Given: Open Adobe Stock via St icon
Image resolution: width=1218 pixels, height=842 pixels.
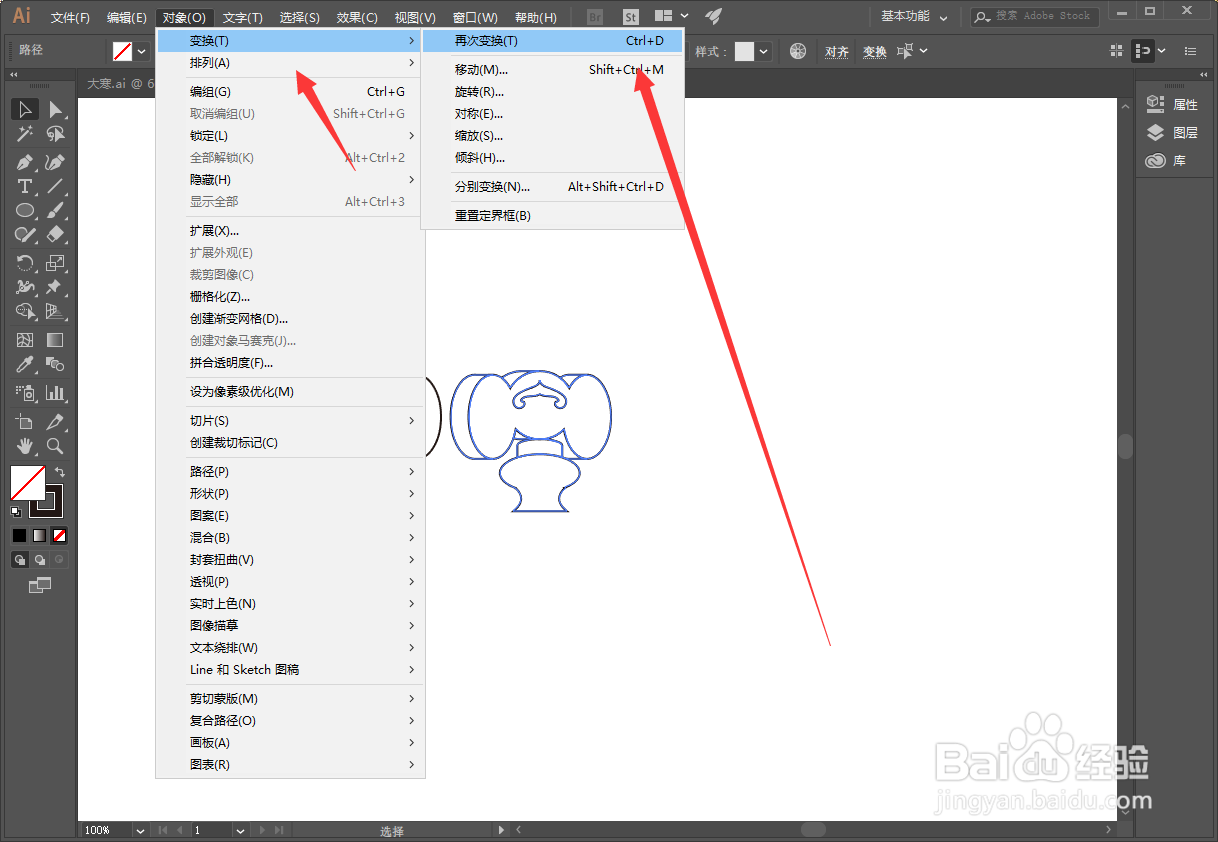Looking at the screenshot, I should [x=630, y=17].
